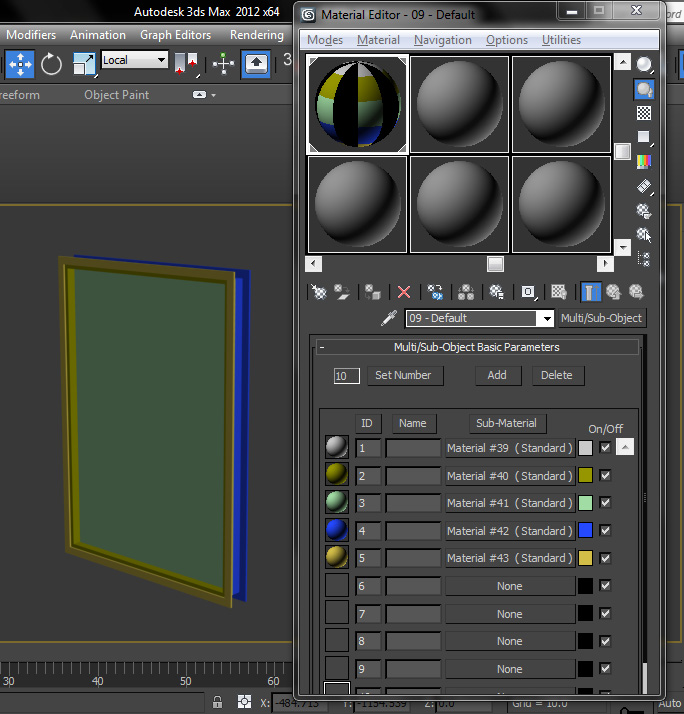Open Navigation menu in Material Editor
The image size is (684, 714).
pyautogui.click(x=443, y=40)
